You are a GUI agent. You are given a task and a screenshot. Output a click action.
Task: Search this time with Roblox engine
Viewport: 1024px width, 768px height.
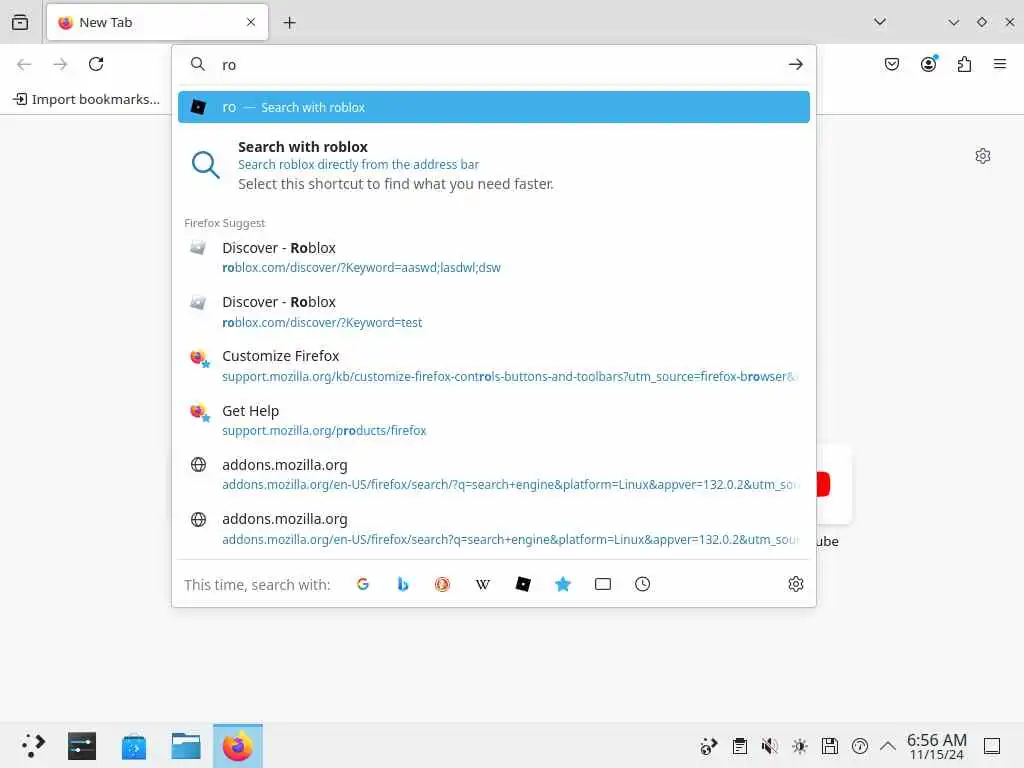click(x=523, y=584)
